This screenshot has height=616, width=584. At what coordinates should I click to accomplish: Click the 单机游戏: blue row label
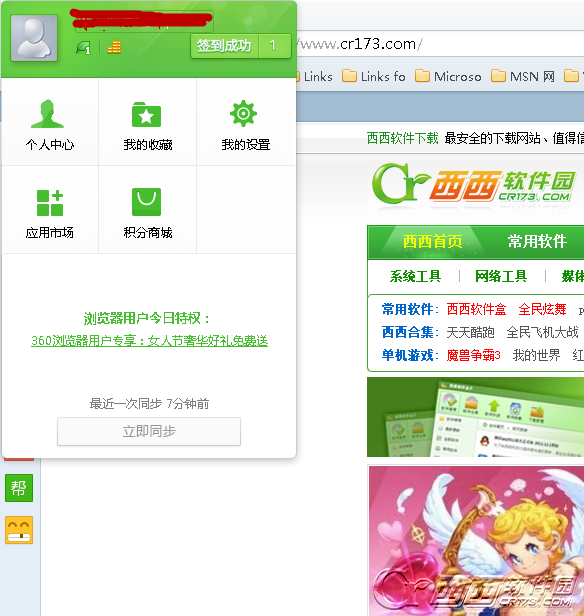click(410, 356)
